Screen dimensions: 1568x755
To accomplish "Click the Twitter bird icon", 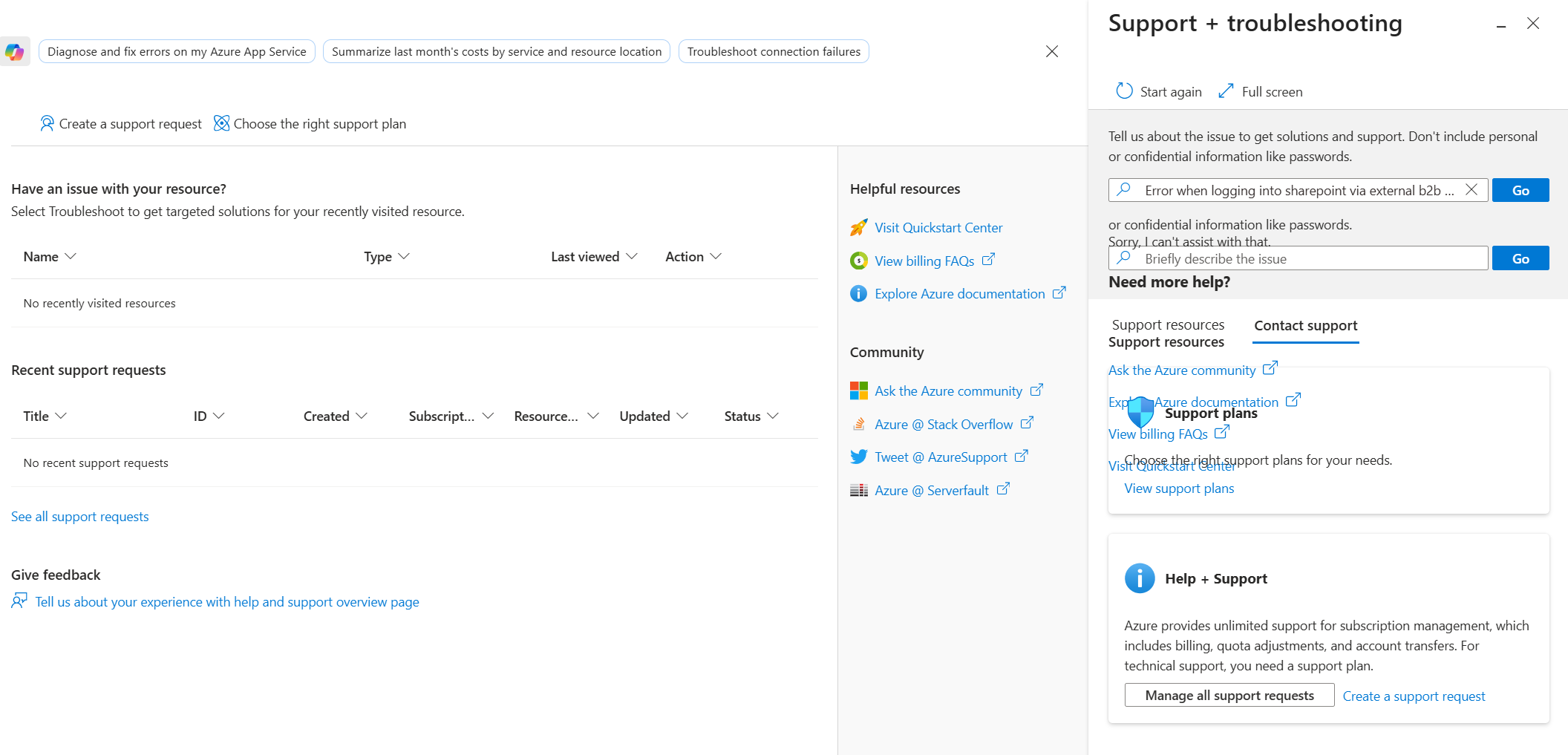I will (x=859, y=457).
